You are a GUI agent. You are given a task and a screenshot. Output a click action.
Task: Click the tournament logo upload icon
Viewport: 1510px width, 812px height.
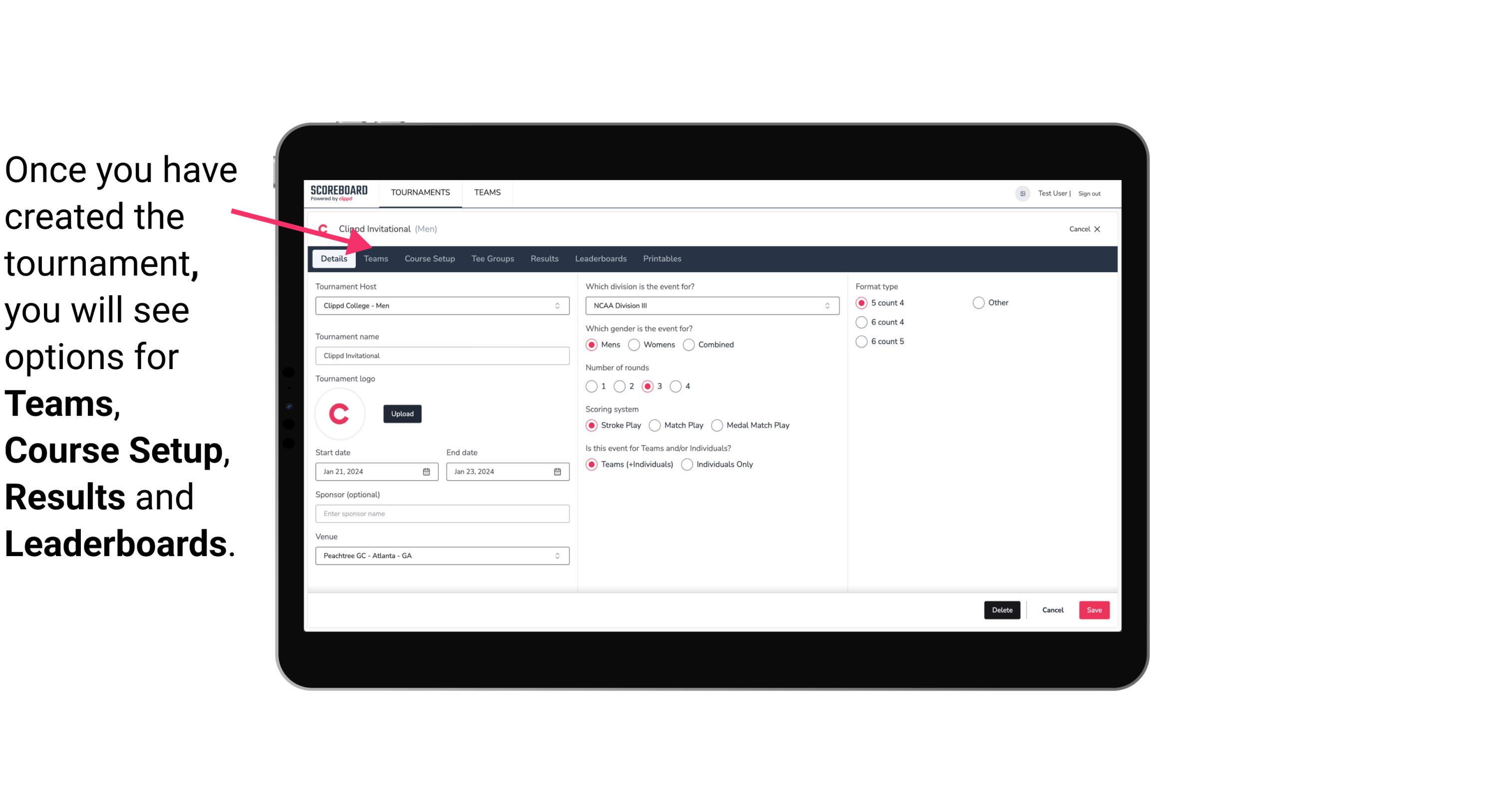[402, 413]
